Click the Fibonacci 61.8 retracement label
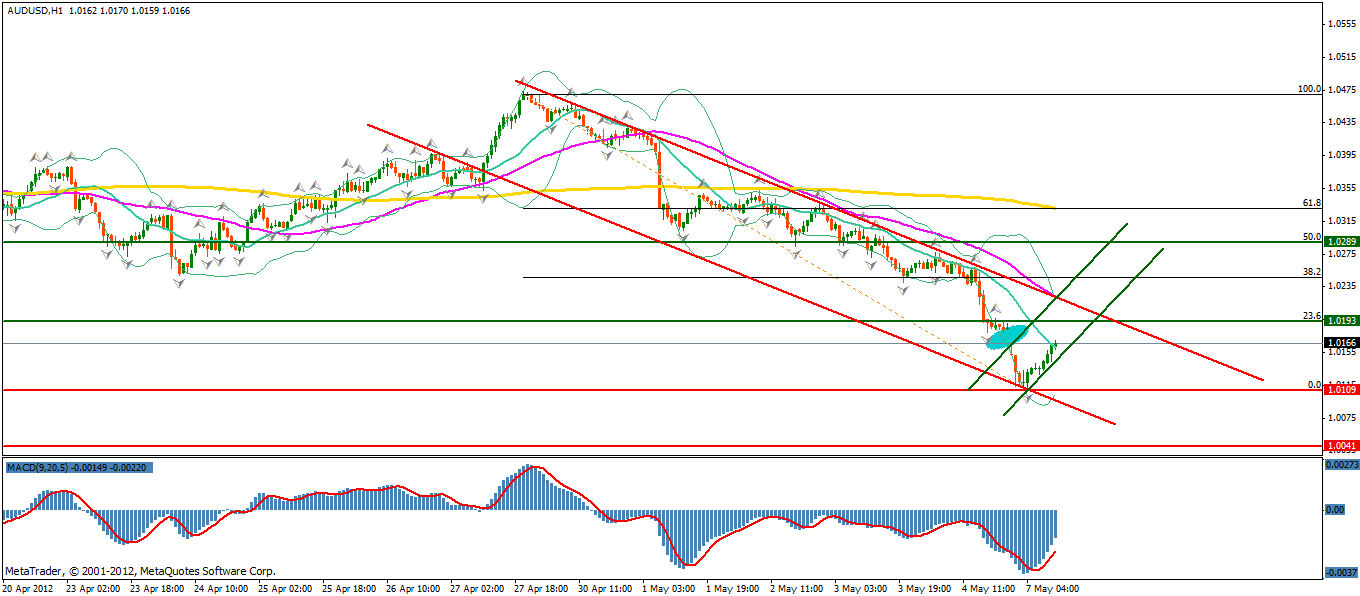 point(1312,202)
